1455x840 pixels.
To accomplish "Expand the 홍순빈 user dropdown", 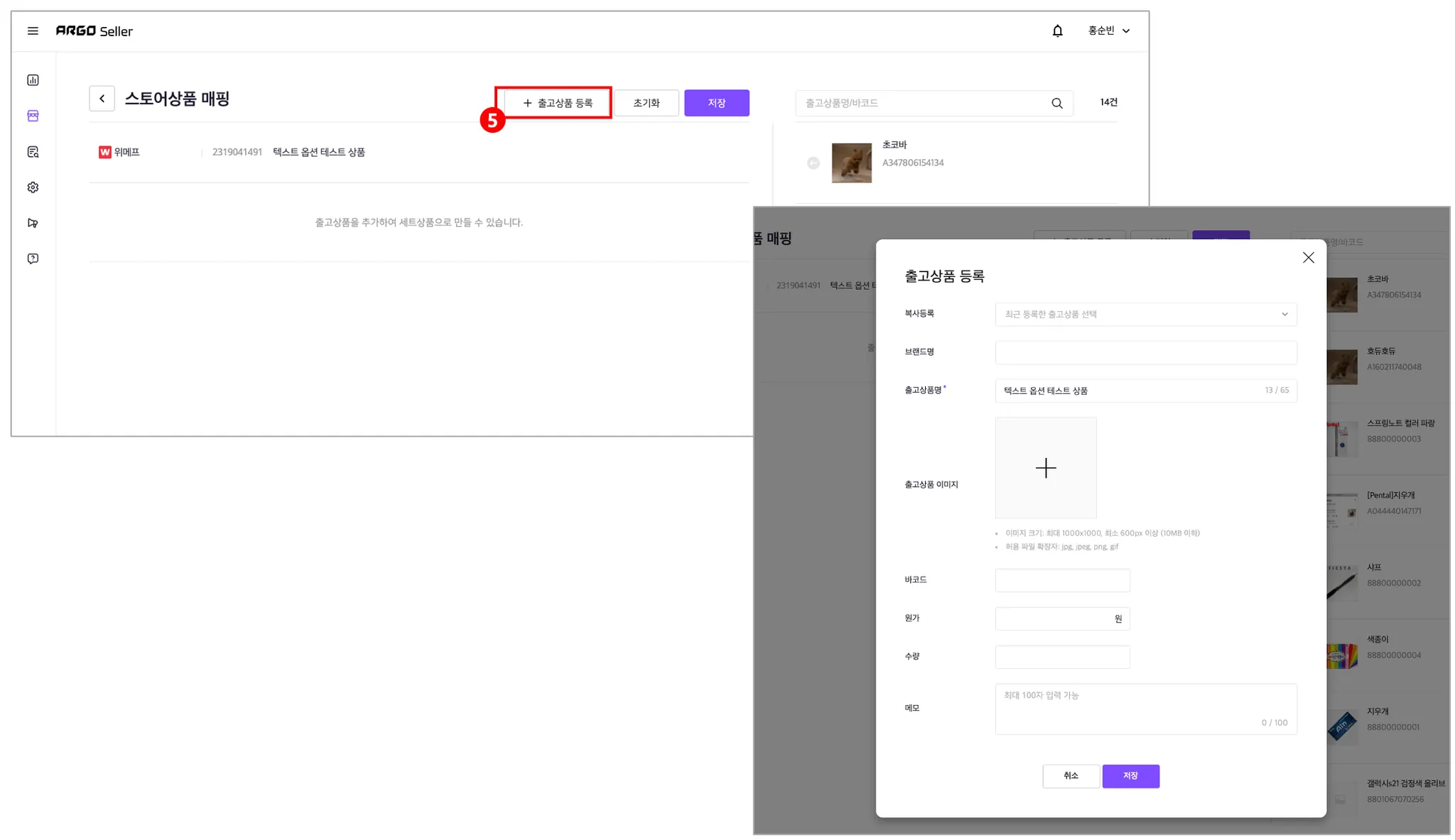I will click(1108, 31).
